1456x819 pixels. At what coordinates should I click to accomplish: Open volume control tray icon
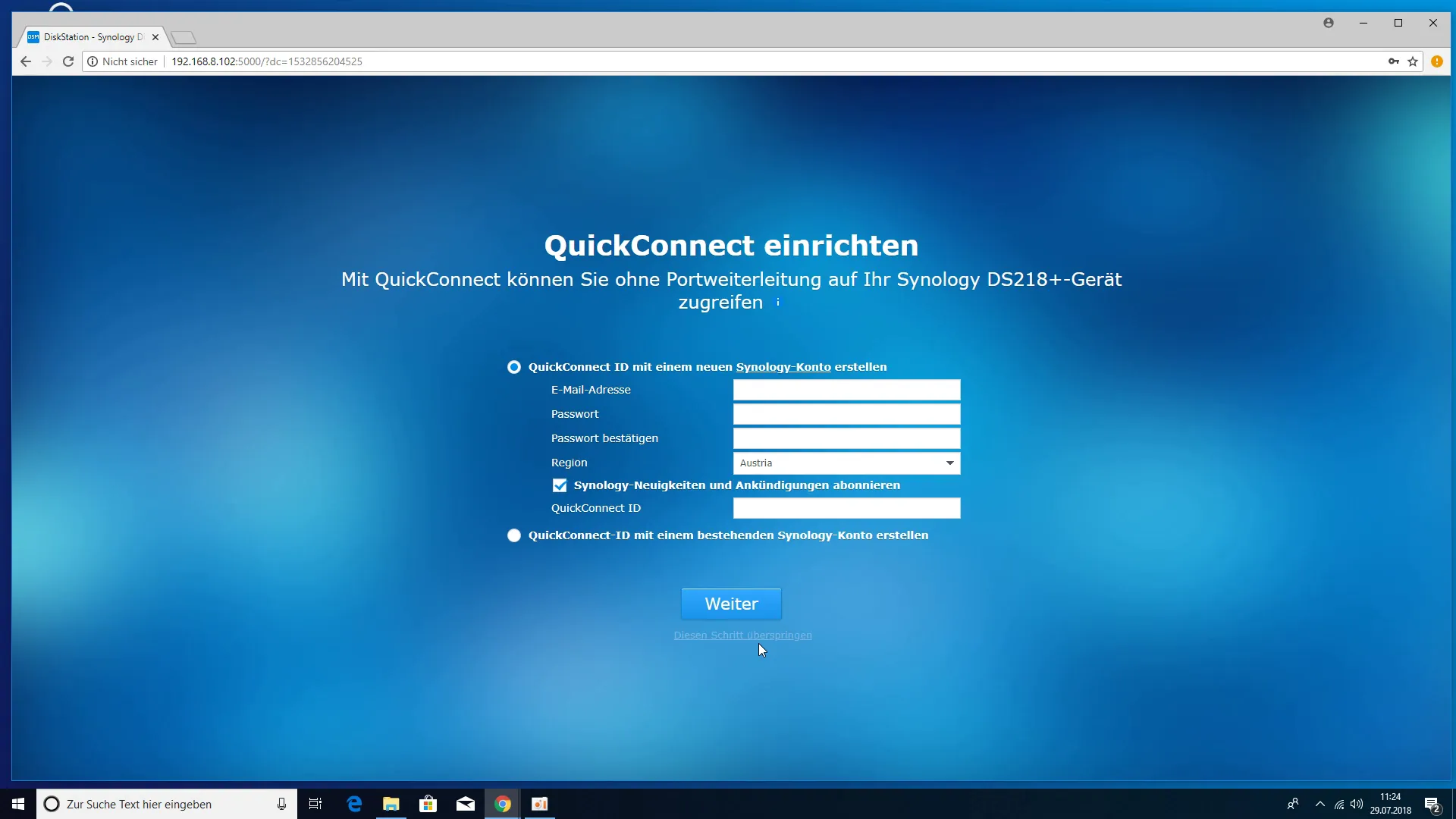[1357, 804]
